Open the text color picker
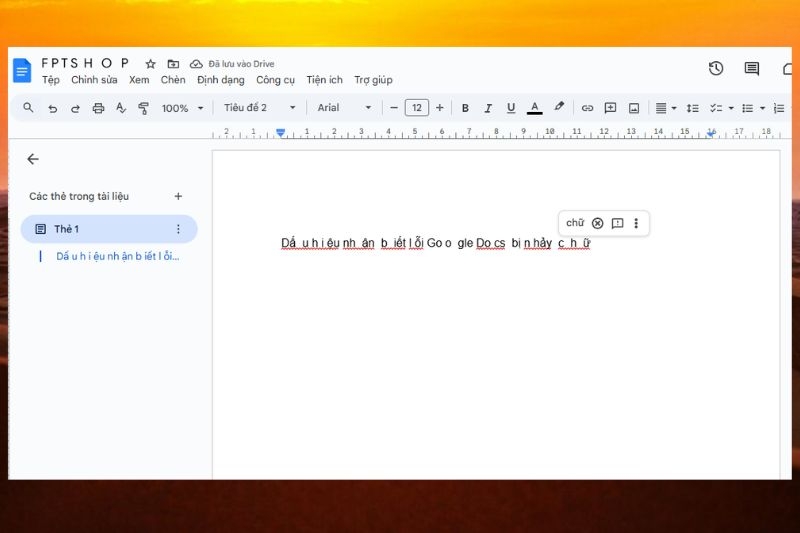Screen dimensions: 800x533 [534, 108]
